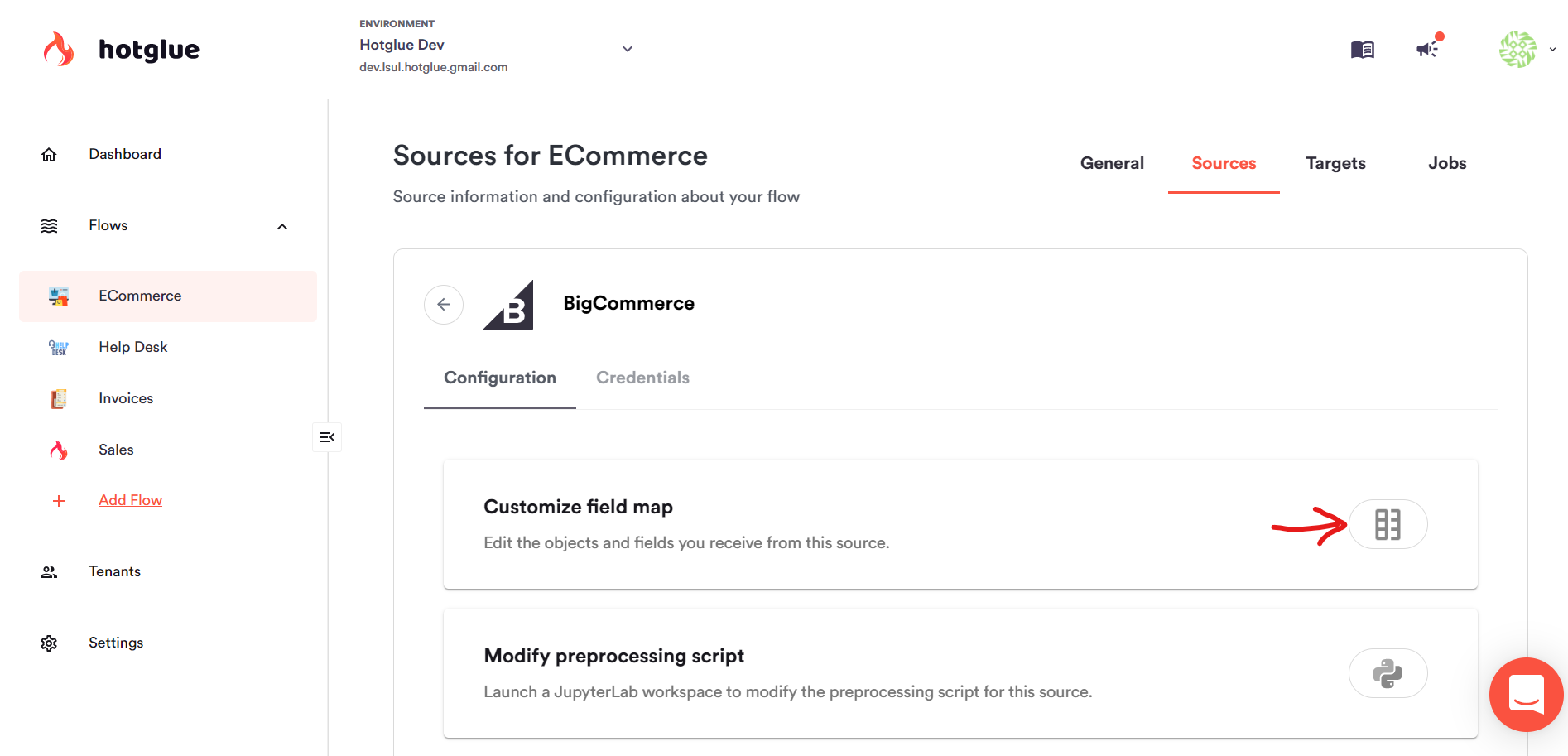This screenshot has height=756, width=1568.
Task: Click the Flows waves icon
Action: (x=49, y=226)
